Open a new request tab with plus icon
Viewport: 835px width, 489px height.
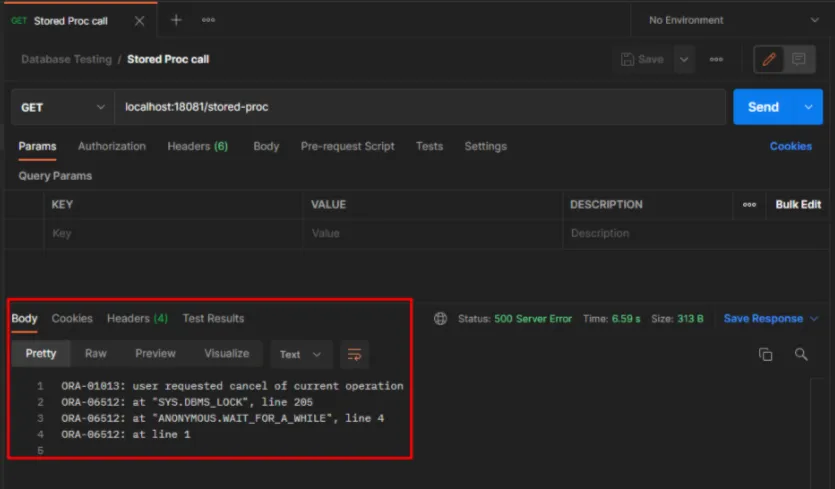[x=176, y=20]
